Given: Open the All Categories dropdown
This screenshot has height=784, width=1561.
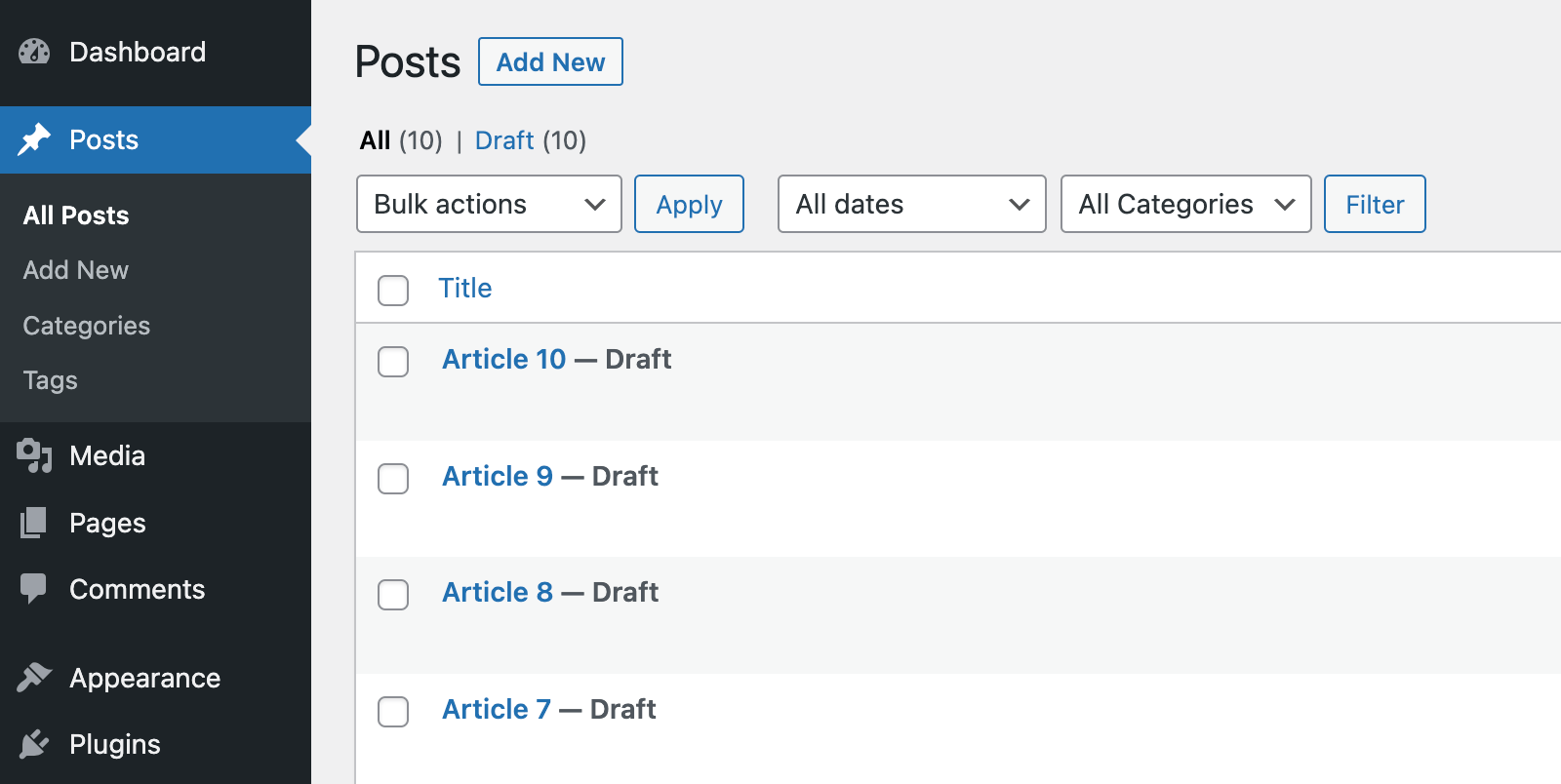Looking at the screenshot, I should pyautogui.click(x=1185, y=204).
